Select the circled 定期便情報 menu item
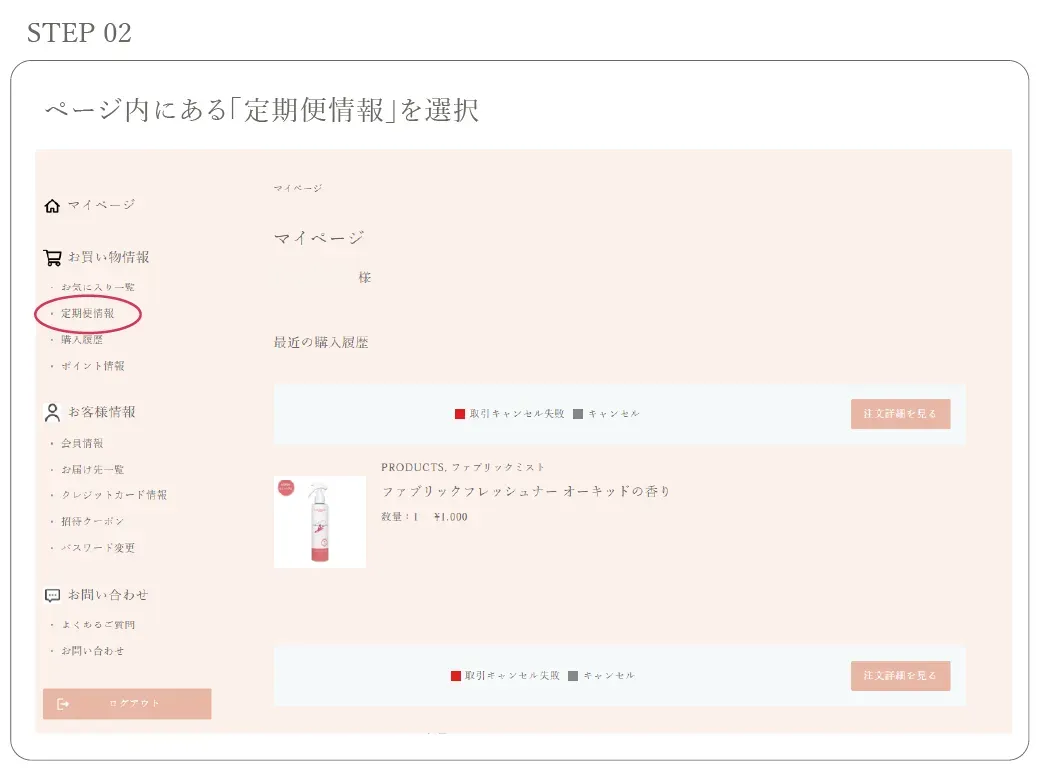1040x771 pixels. (x=88, y=313)
